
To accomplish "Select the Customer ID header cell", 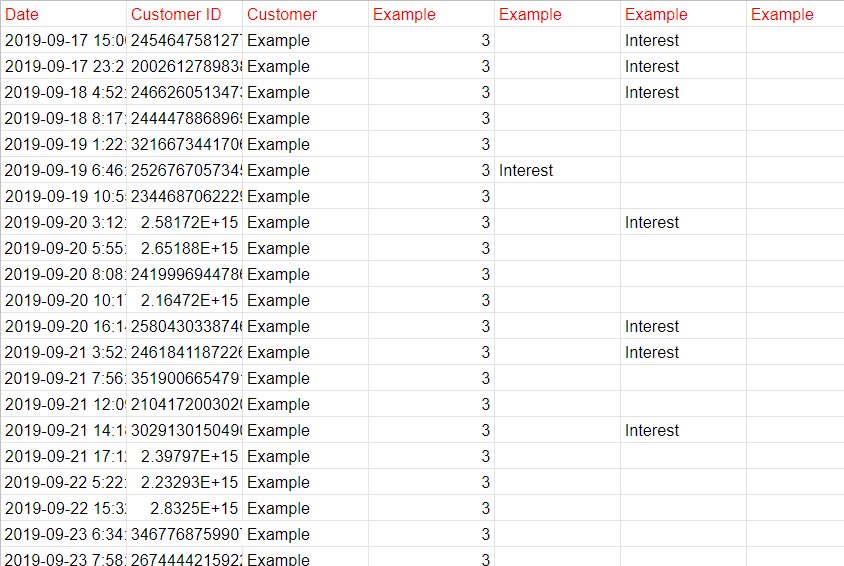I will [184, 14].
